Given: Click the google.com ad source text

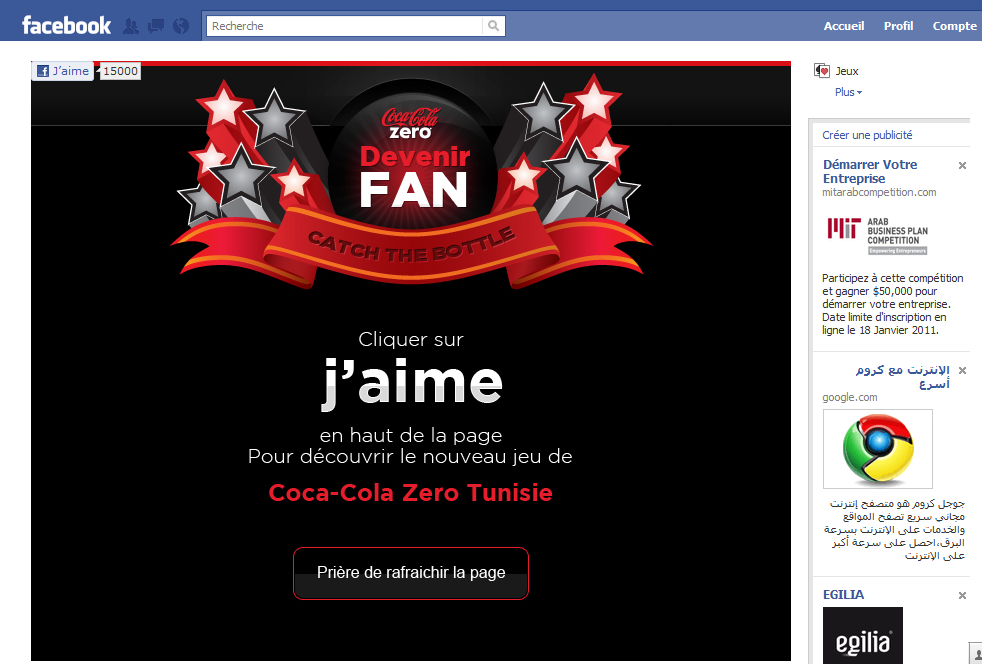Looking at the screenshot, I should click(850, 397).
